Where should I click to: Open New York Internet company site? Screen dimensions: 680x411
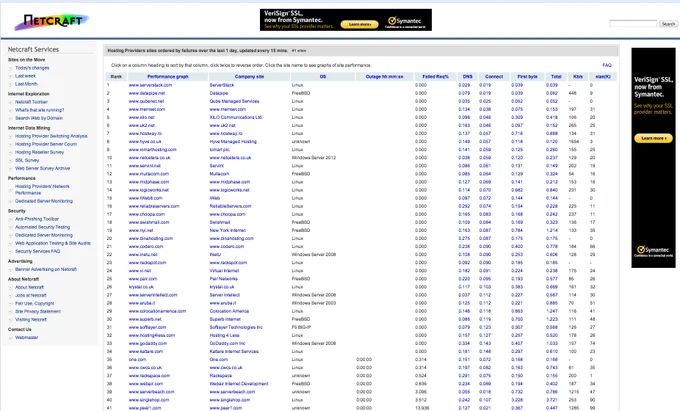point(228,230)
